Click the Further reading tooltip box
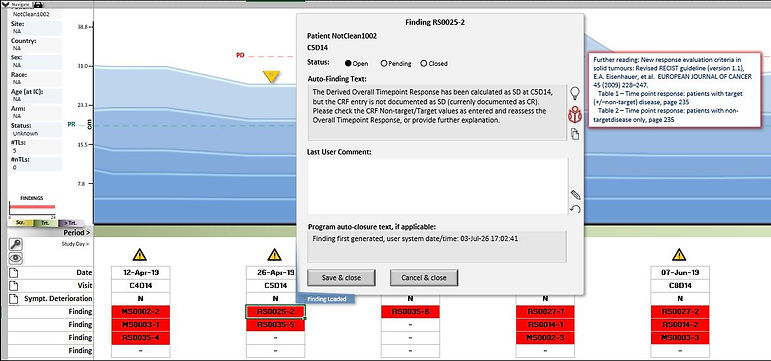Image resolution: width=771 pixels, height=361 pixels. tap(675, 89)
